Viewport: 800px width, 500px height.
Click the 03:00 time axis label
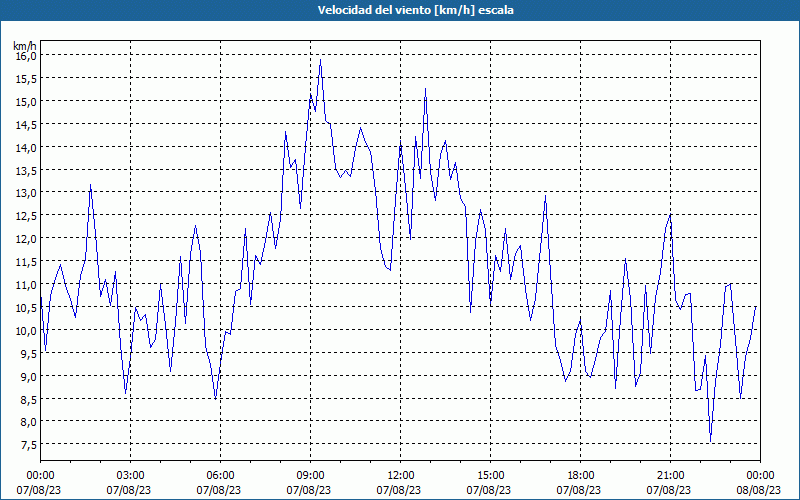pos(130,476)
